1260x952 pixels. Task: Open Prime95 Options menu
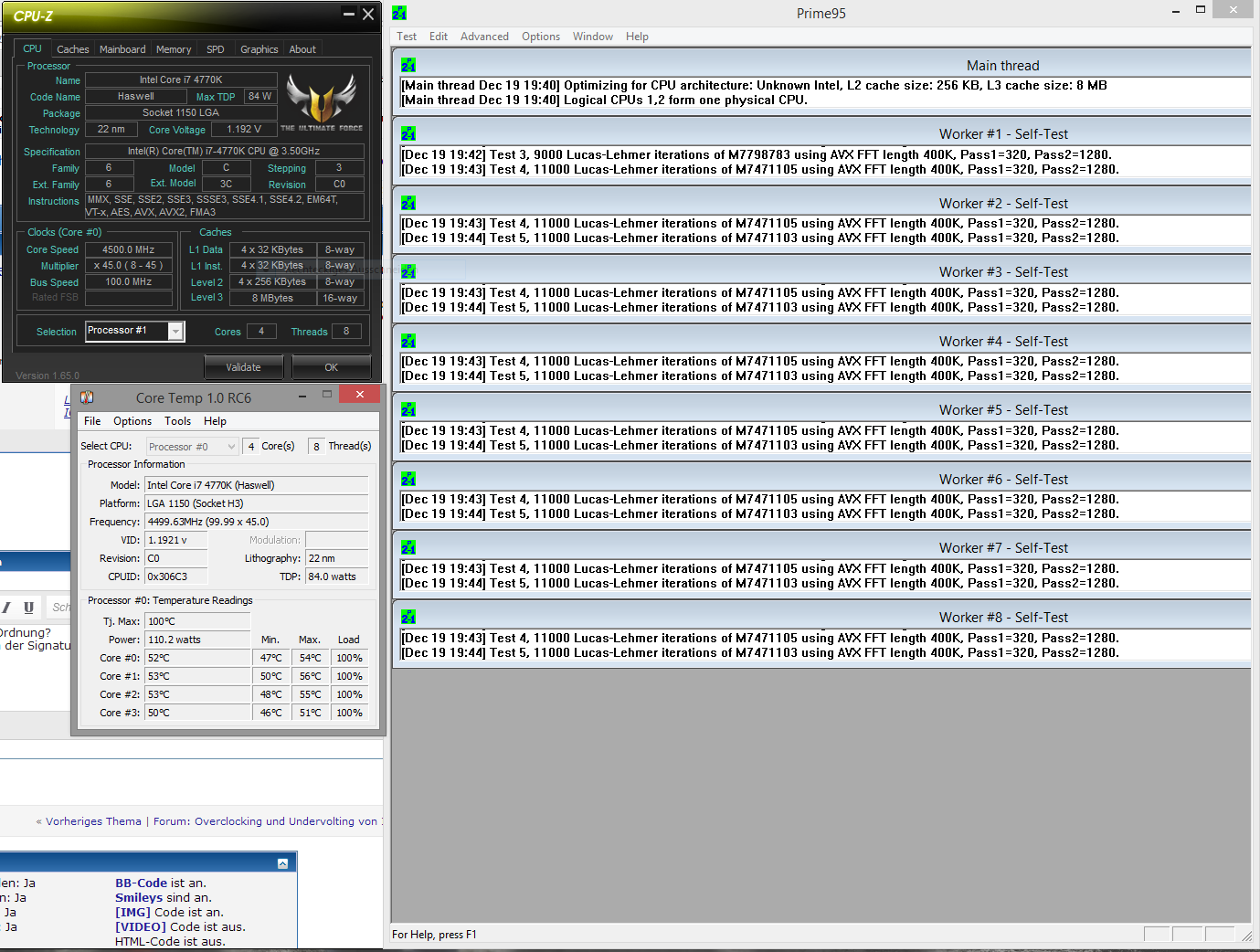coord(541,37)
